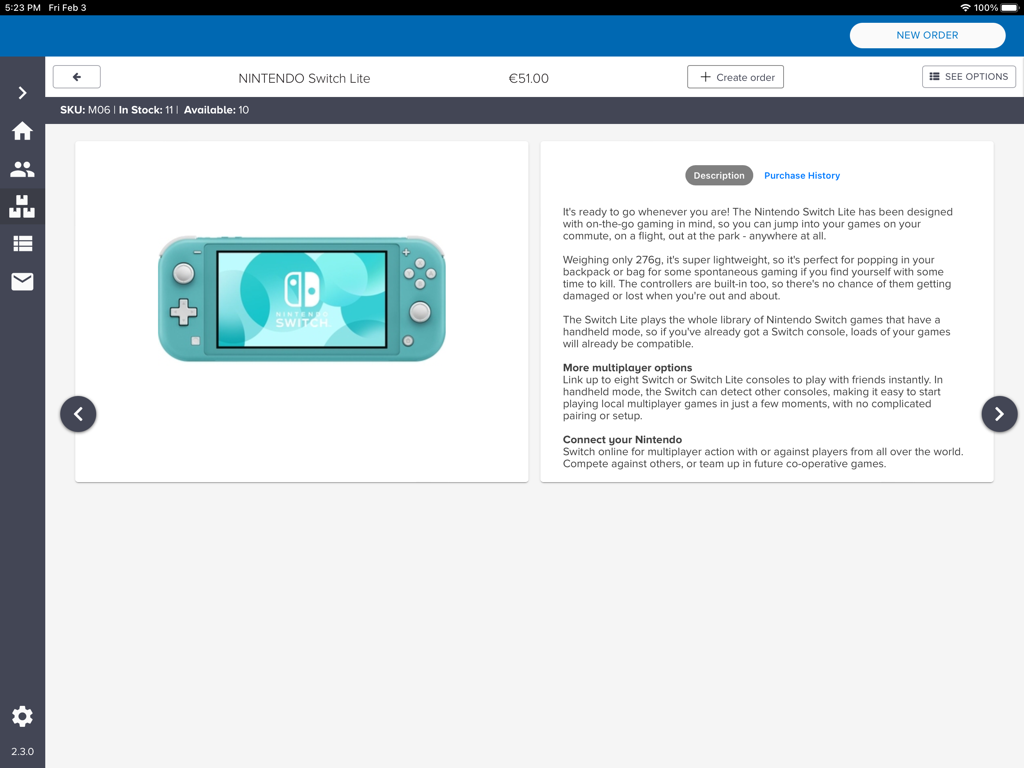Click the back arrow above the sidebar

(x=76, y=76)
